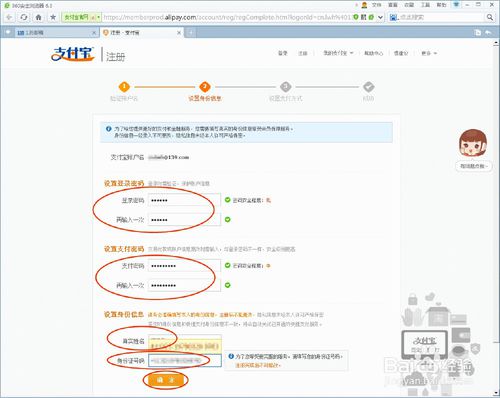Viewport: 500px width, 398px height.
Task: Click the skin shirt icon in title bar
Action: coord(456,5)
